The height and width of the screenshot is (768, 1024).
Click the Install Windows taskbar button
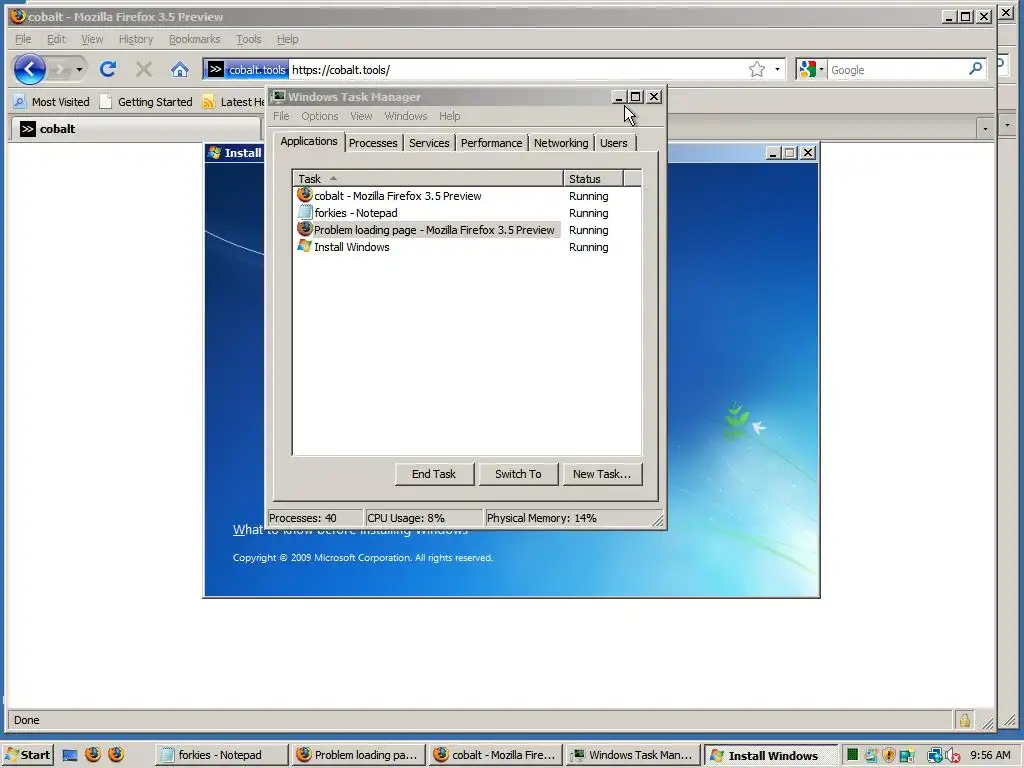[771, 755]
